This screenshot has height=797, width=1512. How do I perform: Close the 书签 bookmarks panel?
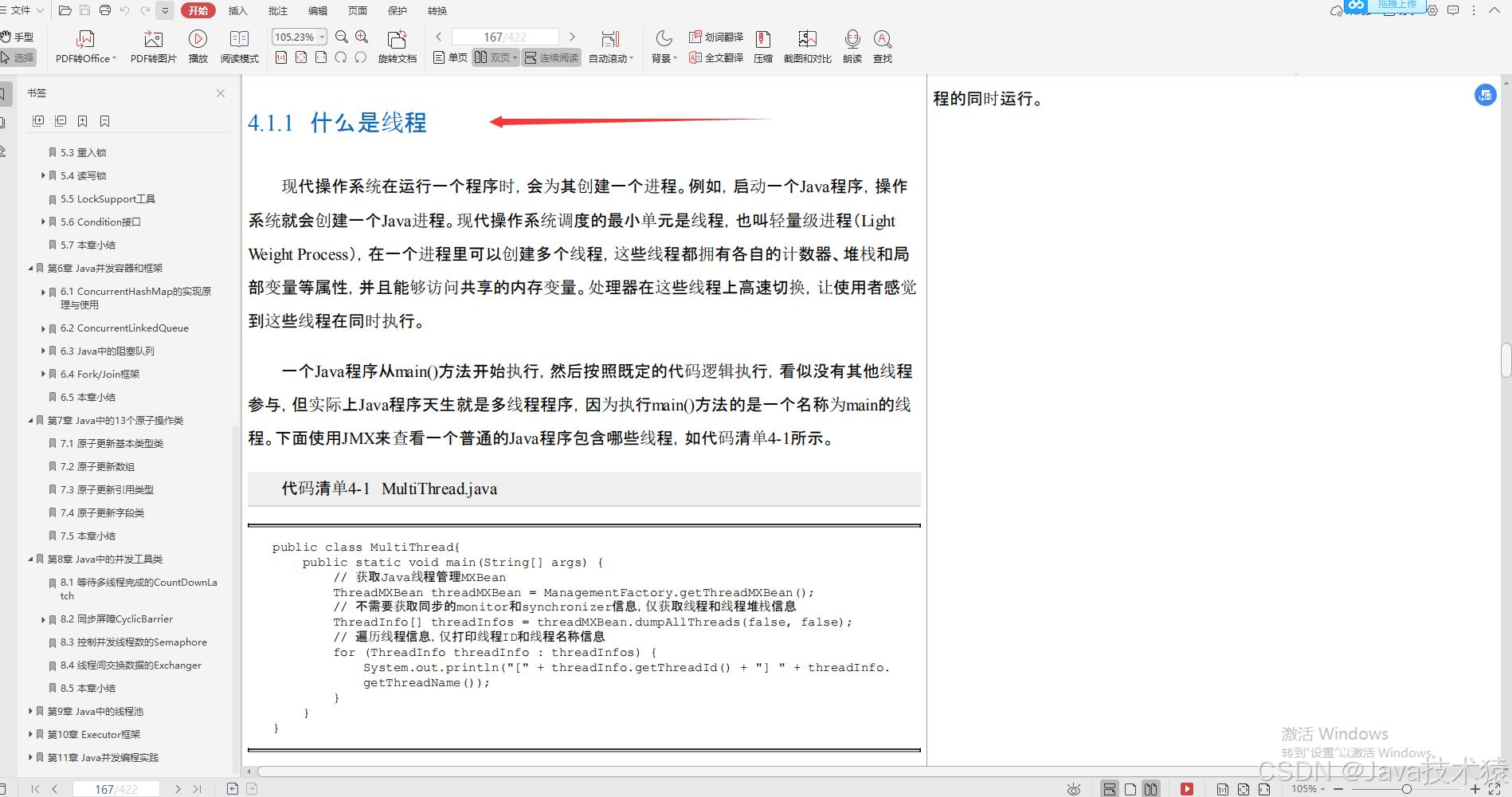[221, 93]
